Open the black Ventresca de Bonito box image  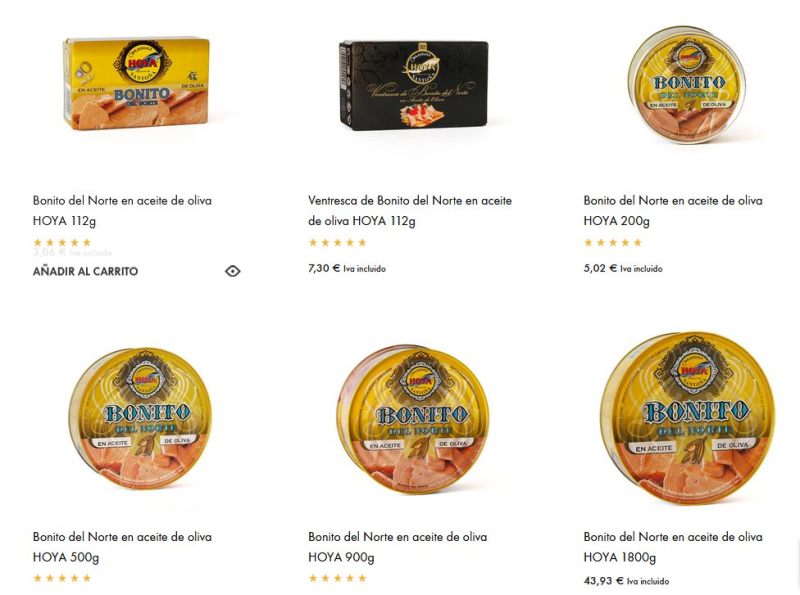pyautogui.click(x=413, y=85)
